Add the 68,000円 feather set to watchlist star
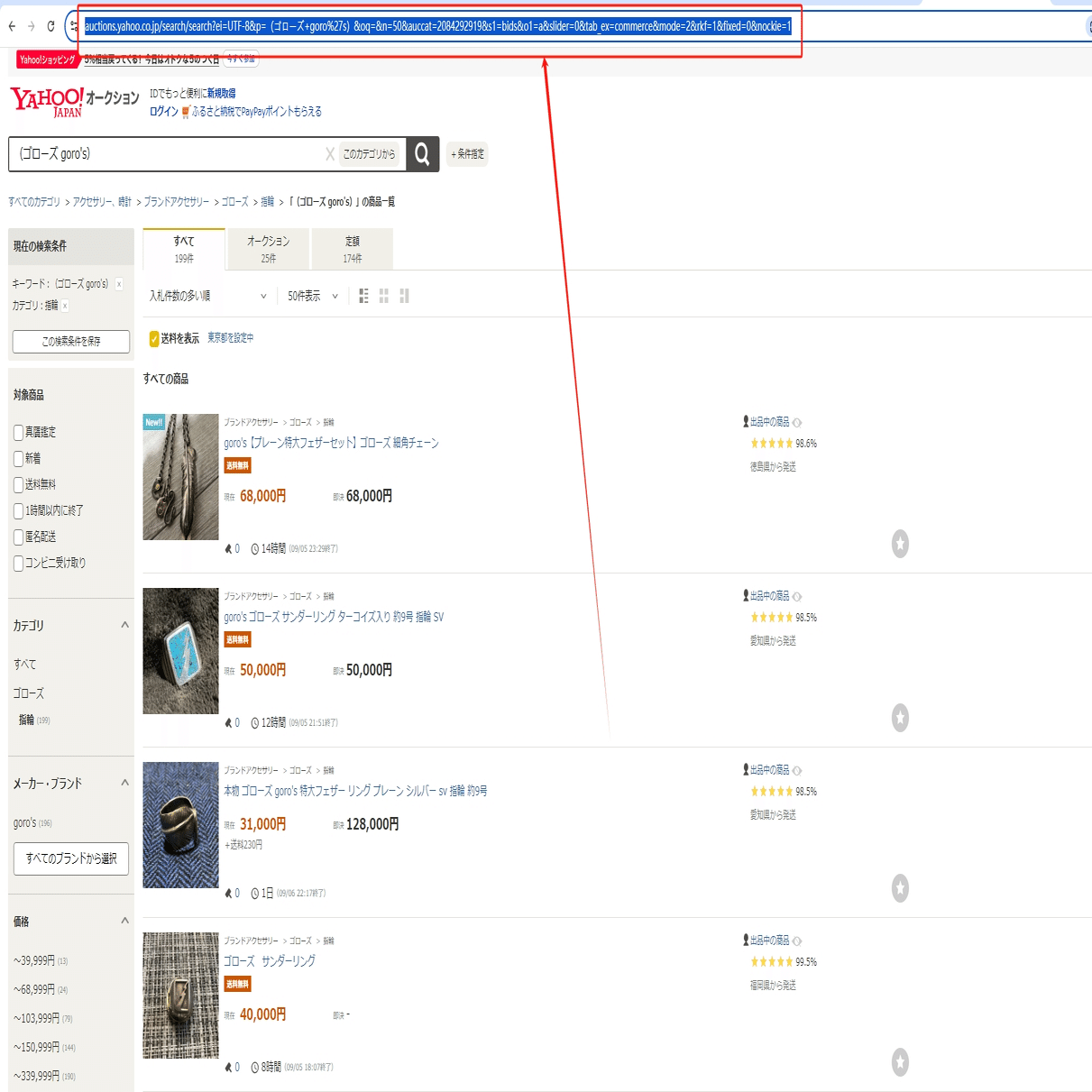The width and height of the screenshot is (1092, 1092). 900,544
